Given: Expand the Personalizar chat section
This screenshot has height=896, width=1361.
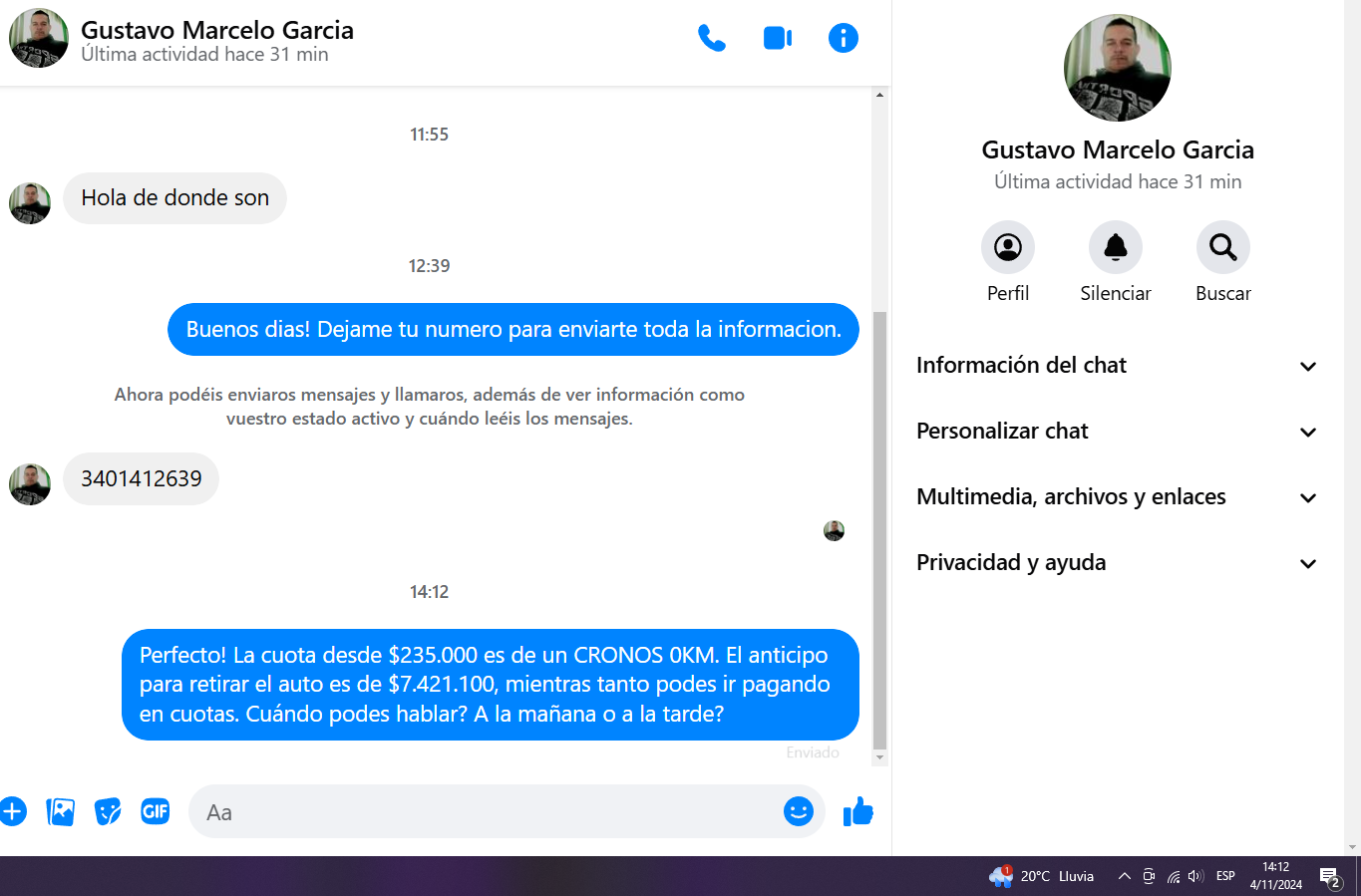Looking at the screenshot, I should point(1118,432).
